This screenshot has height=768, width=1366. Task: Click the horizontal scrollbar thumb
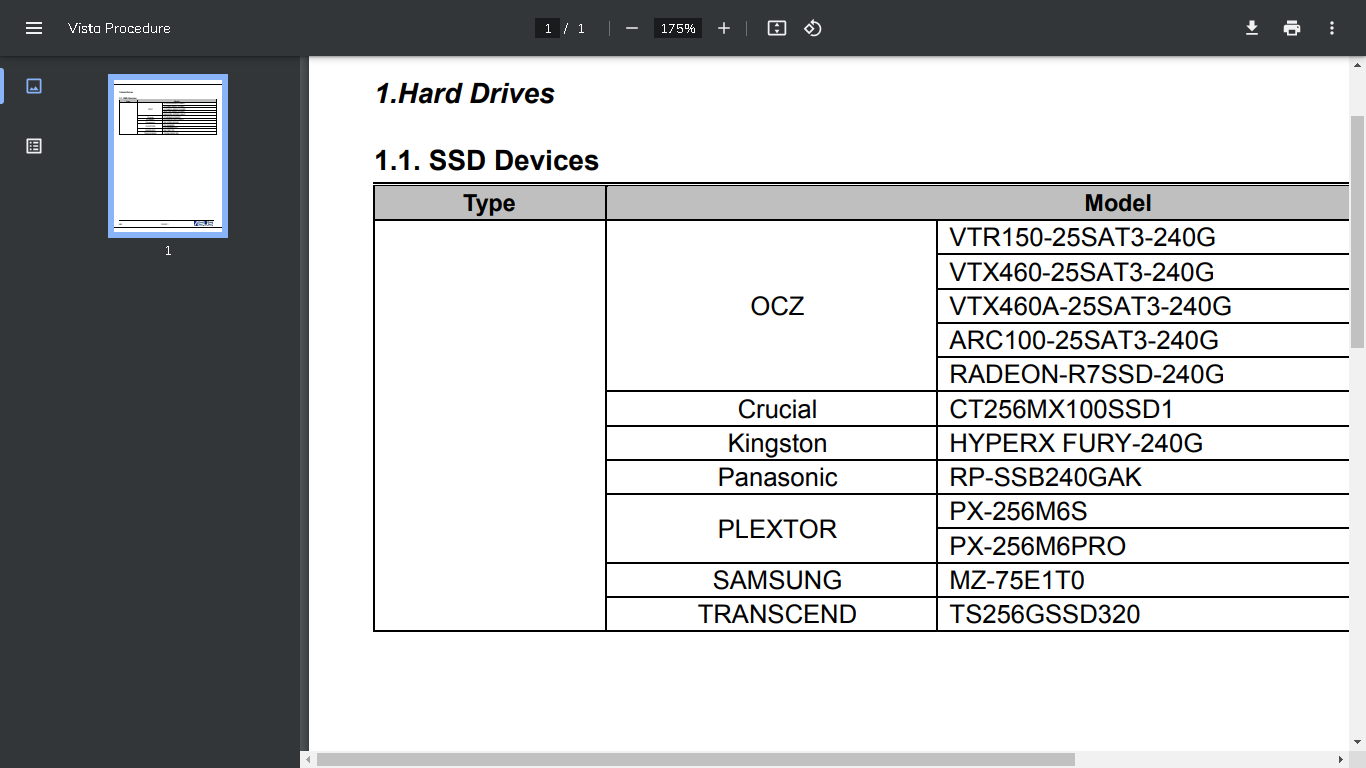click(x=695, y=760)
